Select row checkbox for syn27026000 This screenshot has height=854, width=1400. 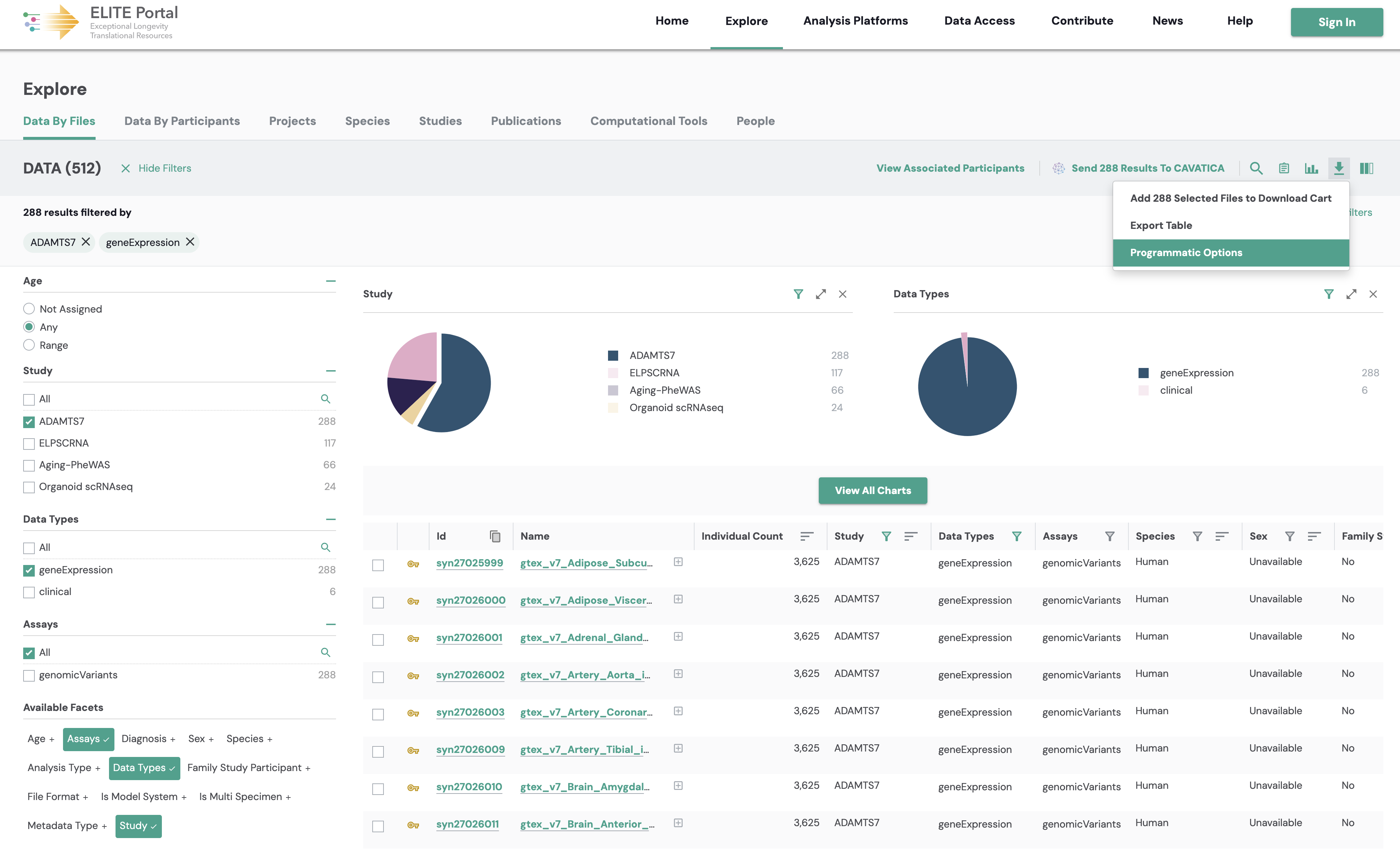(x=378, y=602)
